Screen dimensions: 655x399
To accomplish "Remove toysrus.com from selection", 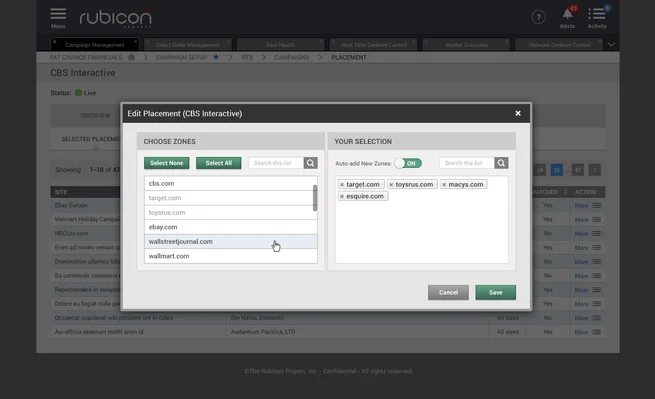I will tap(391, 184).
